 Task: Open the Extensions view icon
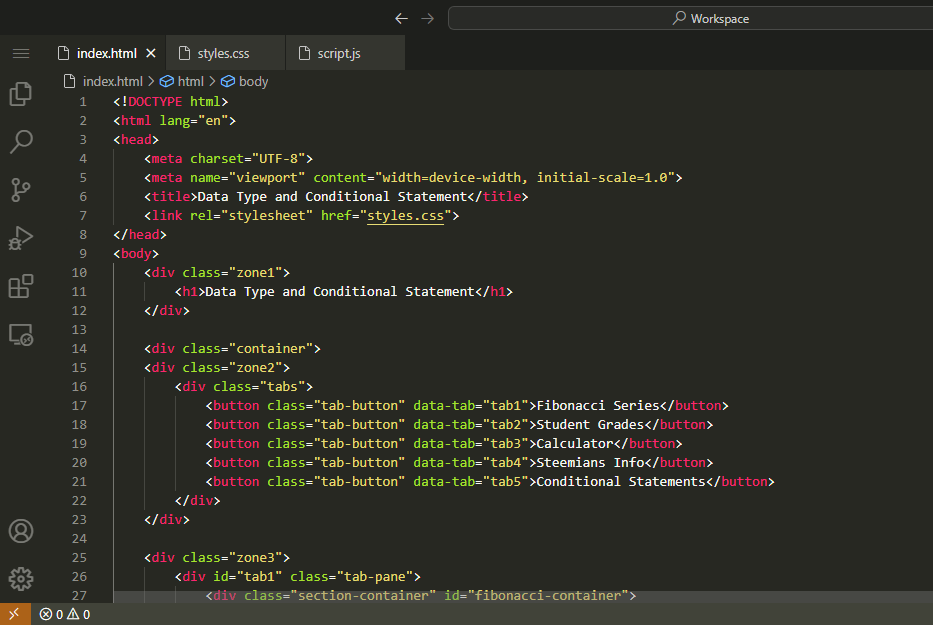click(x=21, y=287)
